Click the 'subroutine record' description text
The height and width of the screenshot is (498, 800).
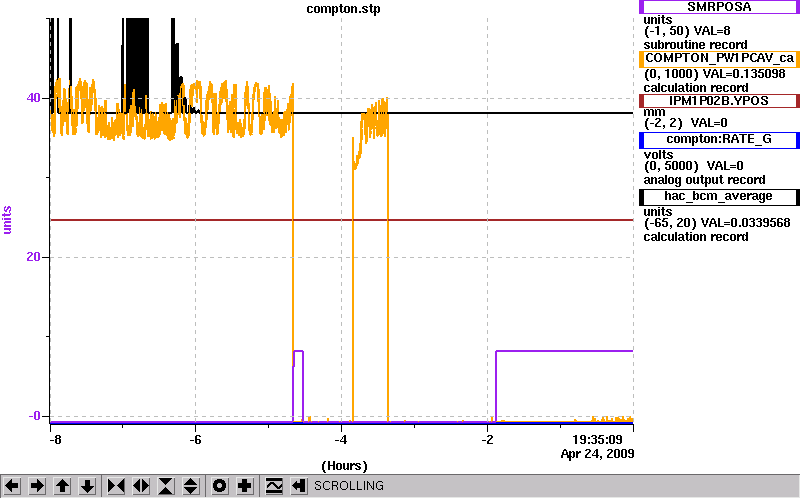tap(695, 45)
